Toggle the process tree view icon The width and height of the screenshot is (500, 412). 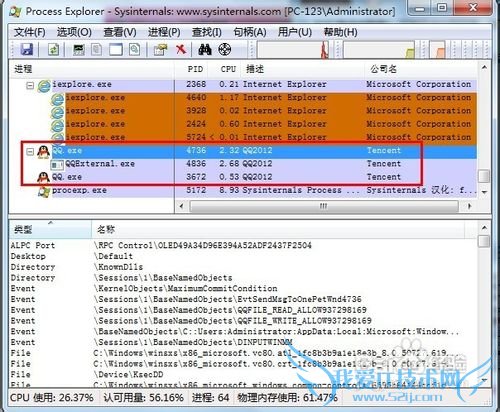97,49
